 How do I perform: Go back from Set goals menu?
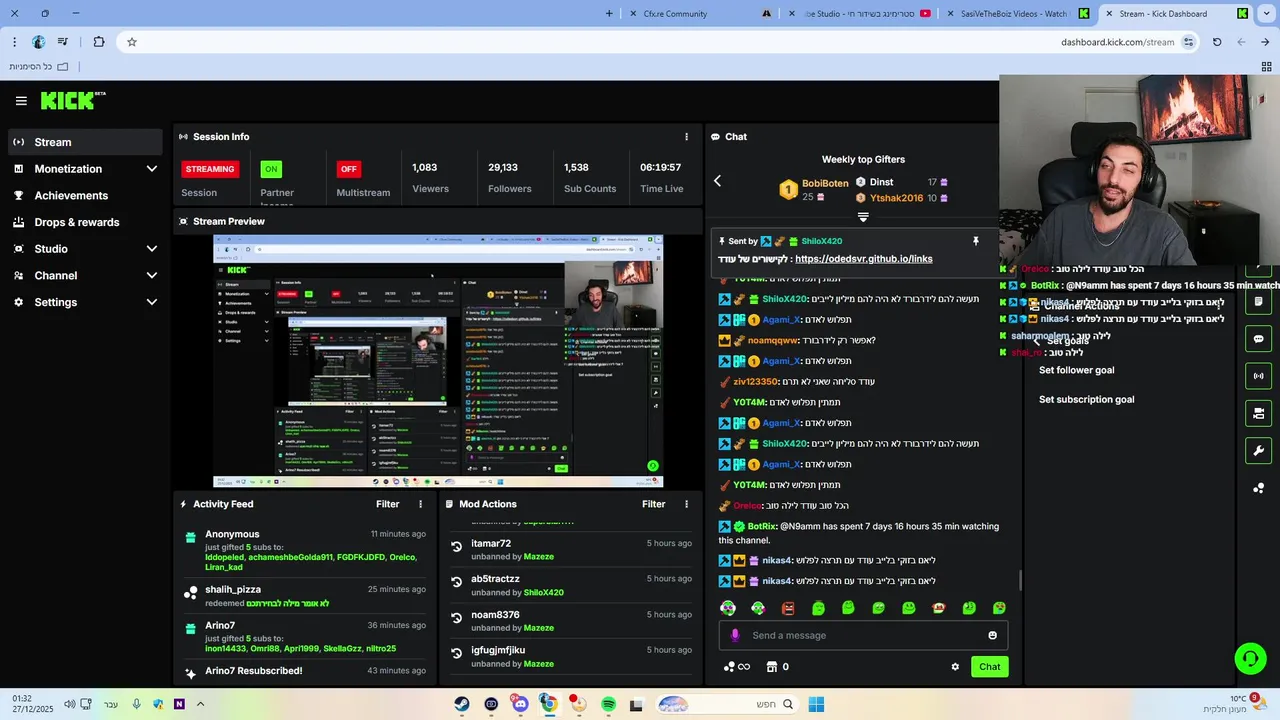(1038, 342)
